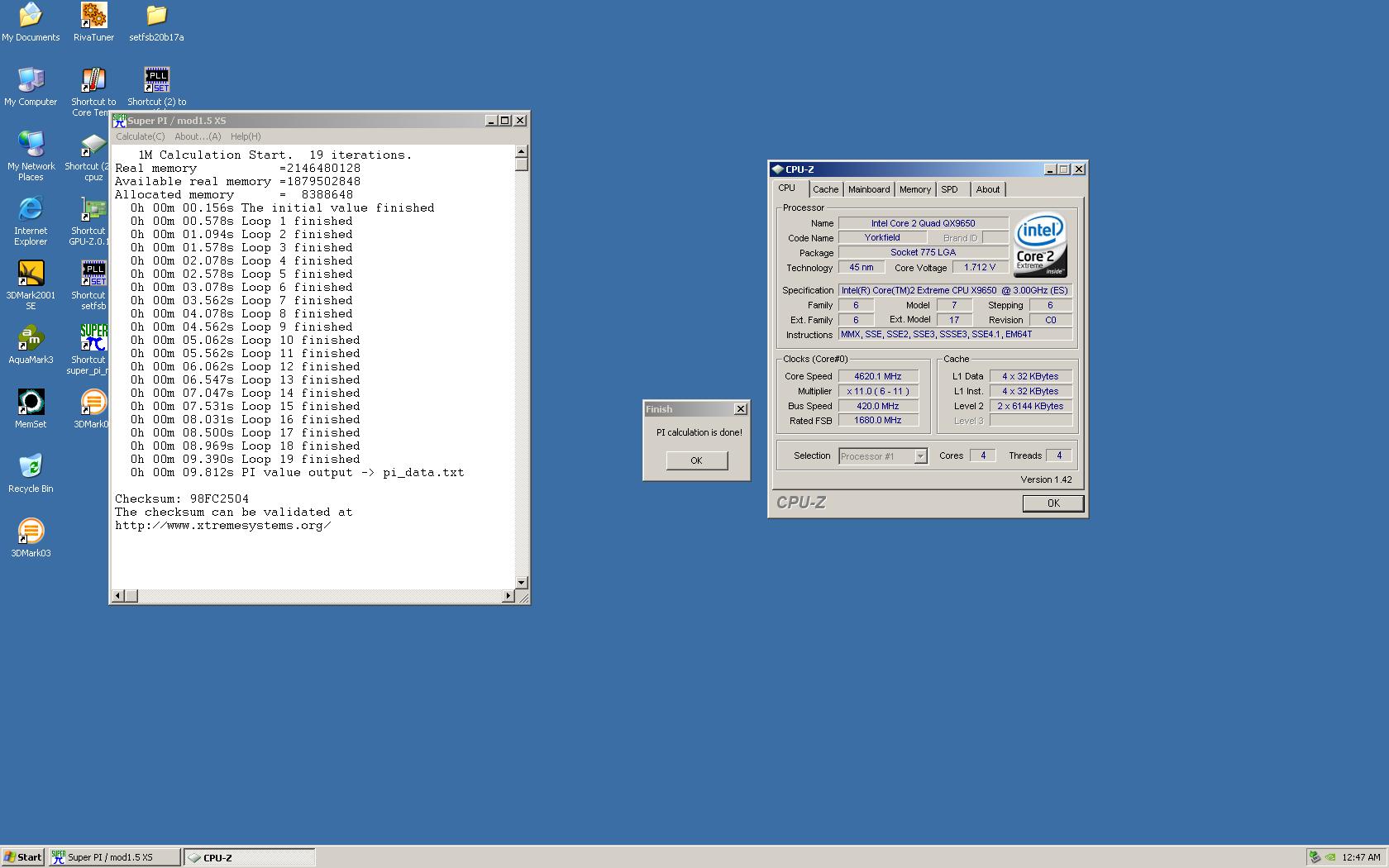Click the http://www.xtremesystems.org/ text line
The height and width of the screenshot is (868, 1389).
click(x=223, y=525)
